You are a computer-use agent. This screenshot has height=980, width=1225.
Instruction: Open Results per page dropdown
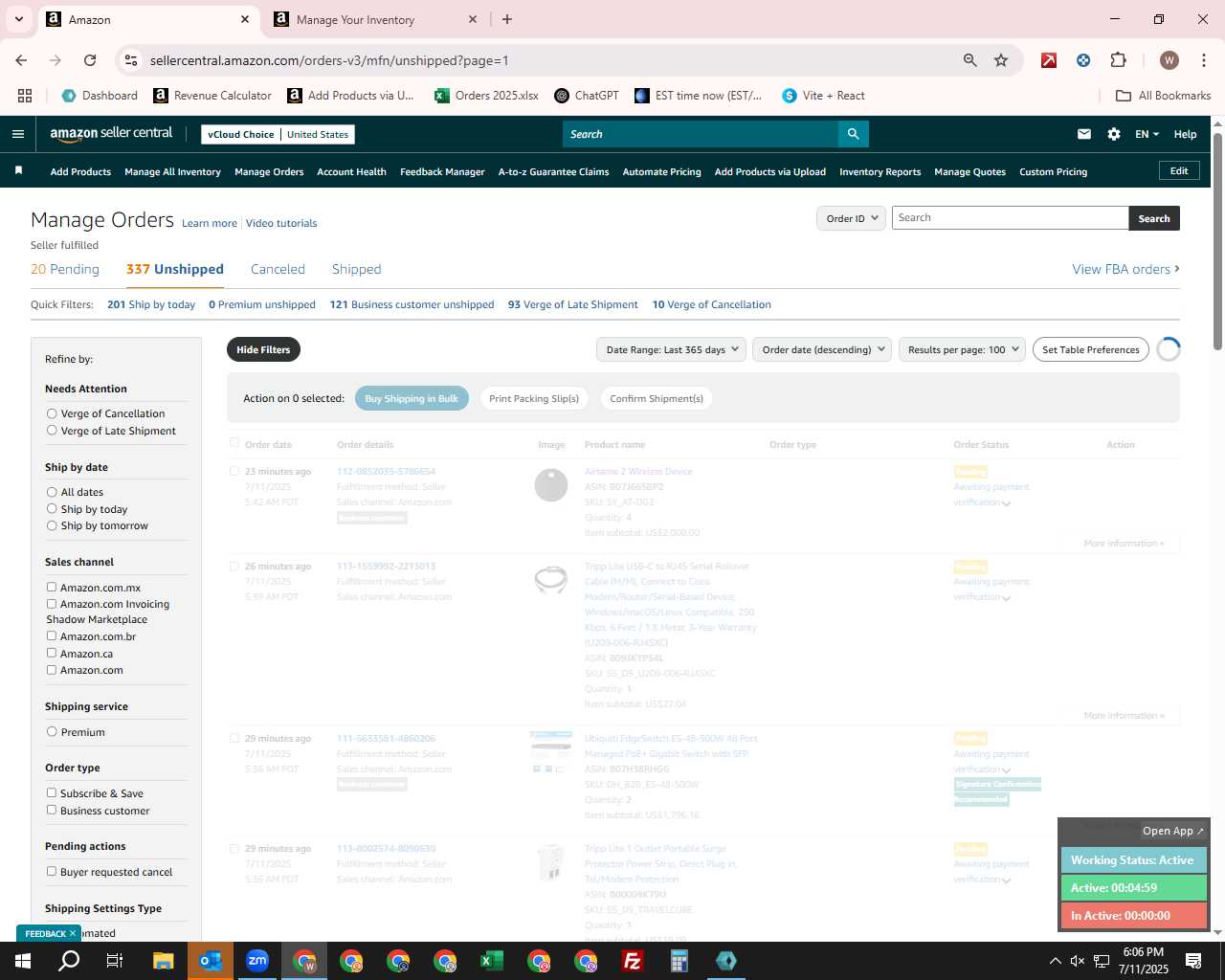(x=962, y=349)
